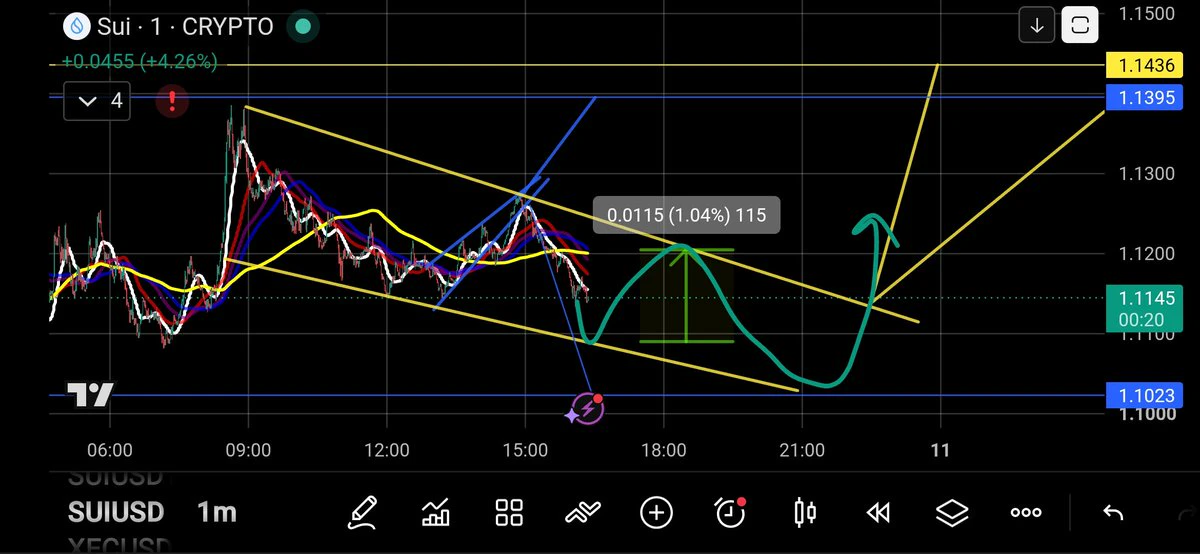
Task: Tap the 1.1300 price axis label
Action: tap(1146, 174)
